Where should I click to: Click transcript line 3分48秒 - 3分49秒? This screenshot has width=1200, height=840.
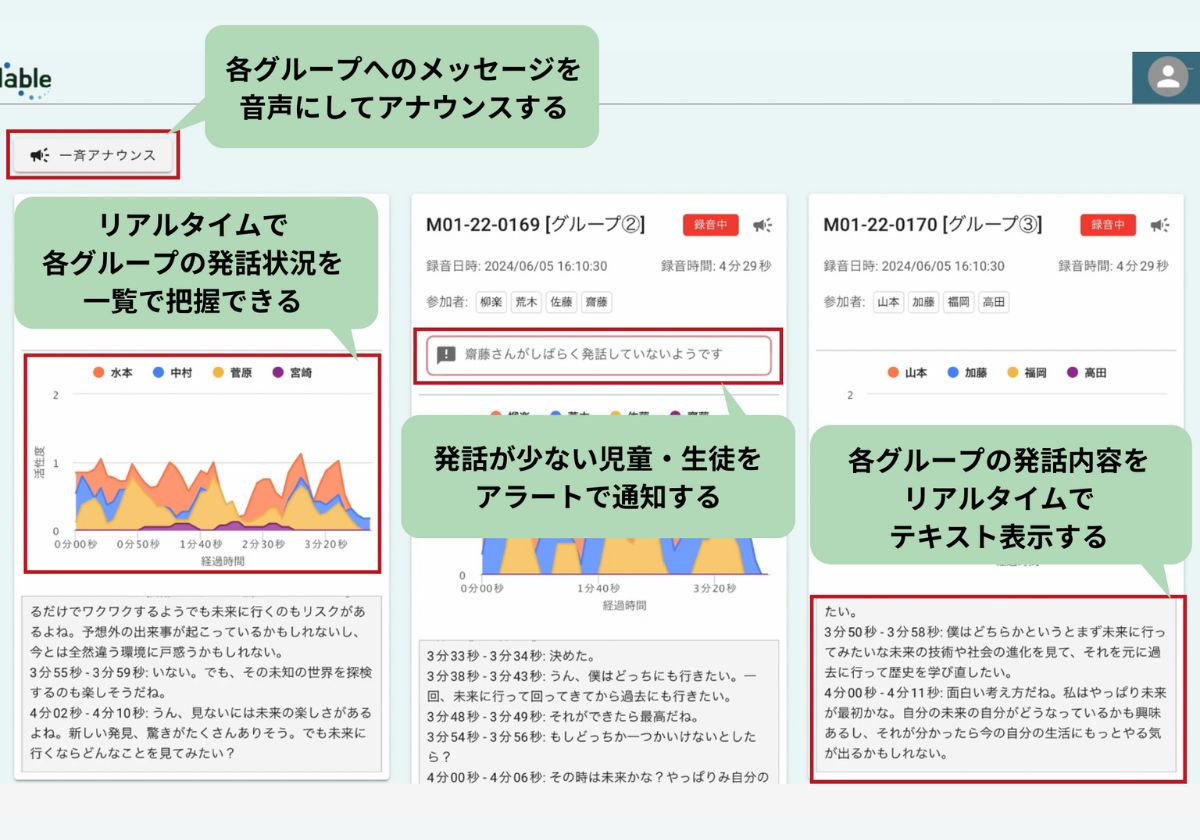563,716
